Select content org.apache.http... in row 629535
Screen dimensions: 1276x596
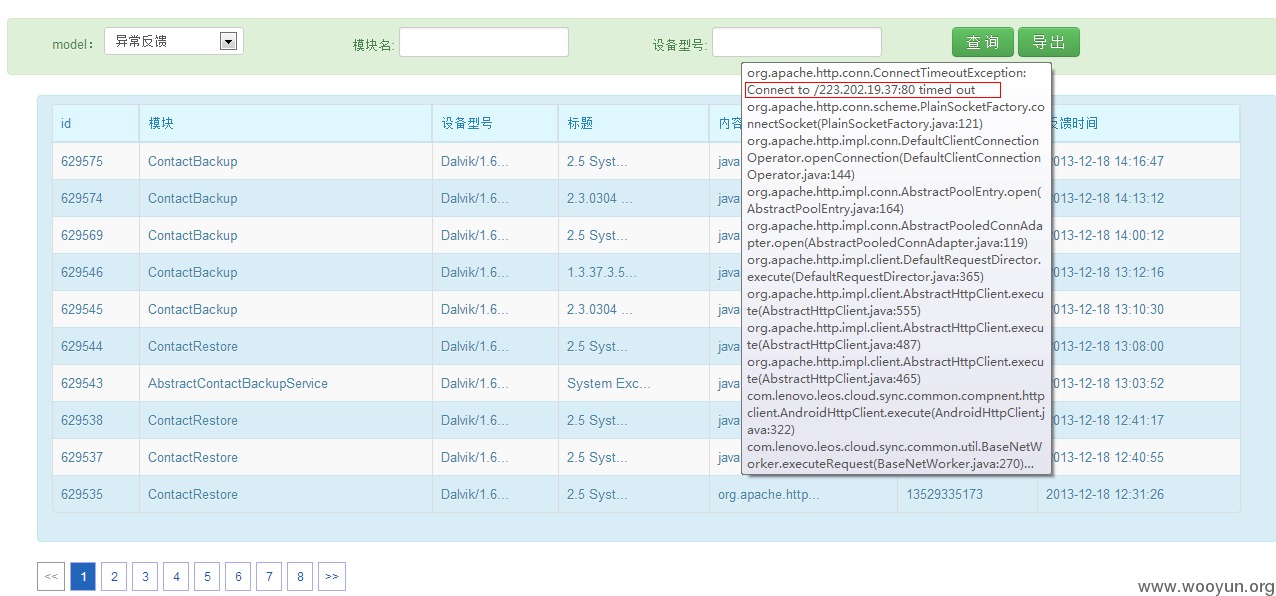coord(769,494)
